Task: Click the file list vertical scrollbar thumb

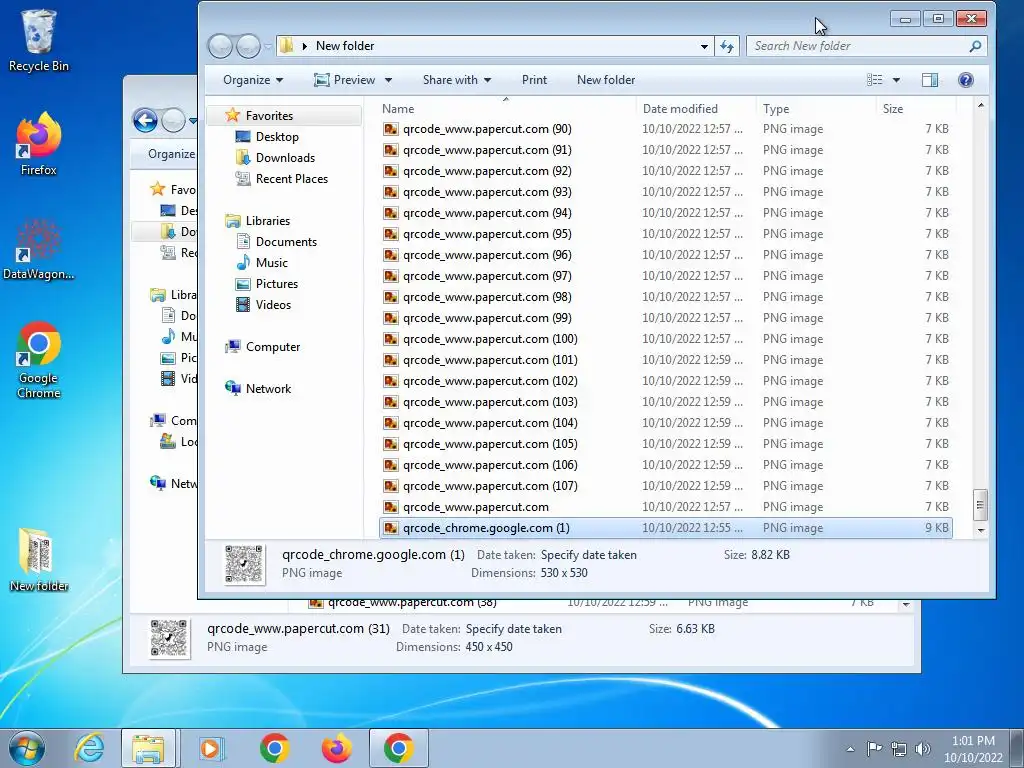Action: tap(980, 505)
